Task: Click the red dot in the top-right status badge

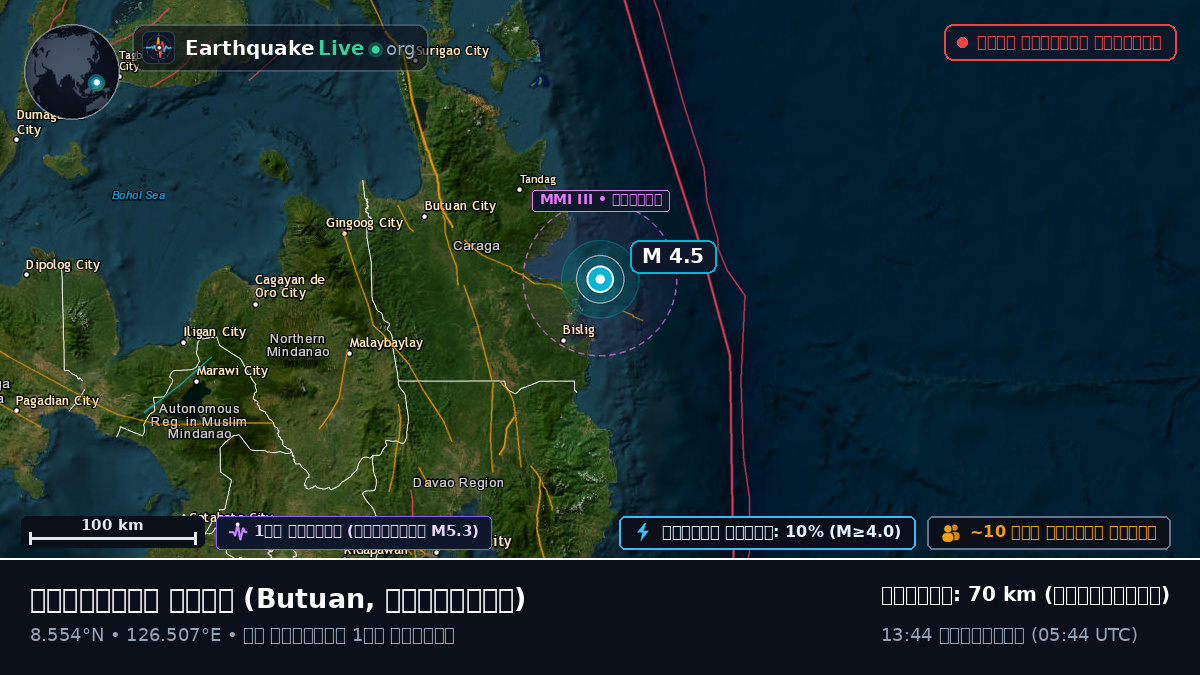Action: coord(962,43)
